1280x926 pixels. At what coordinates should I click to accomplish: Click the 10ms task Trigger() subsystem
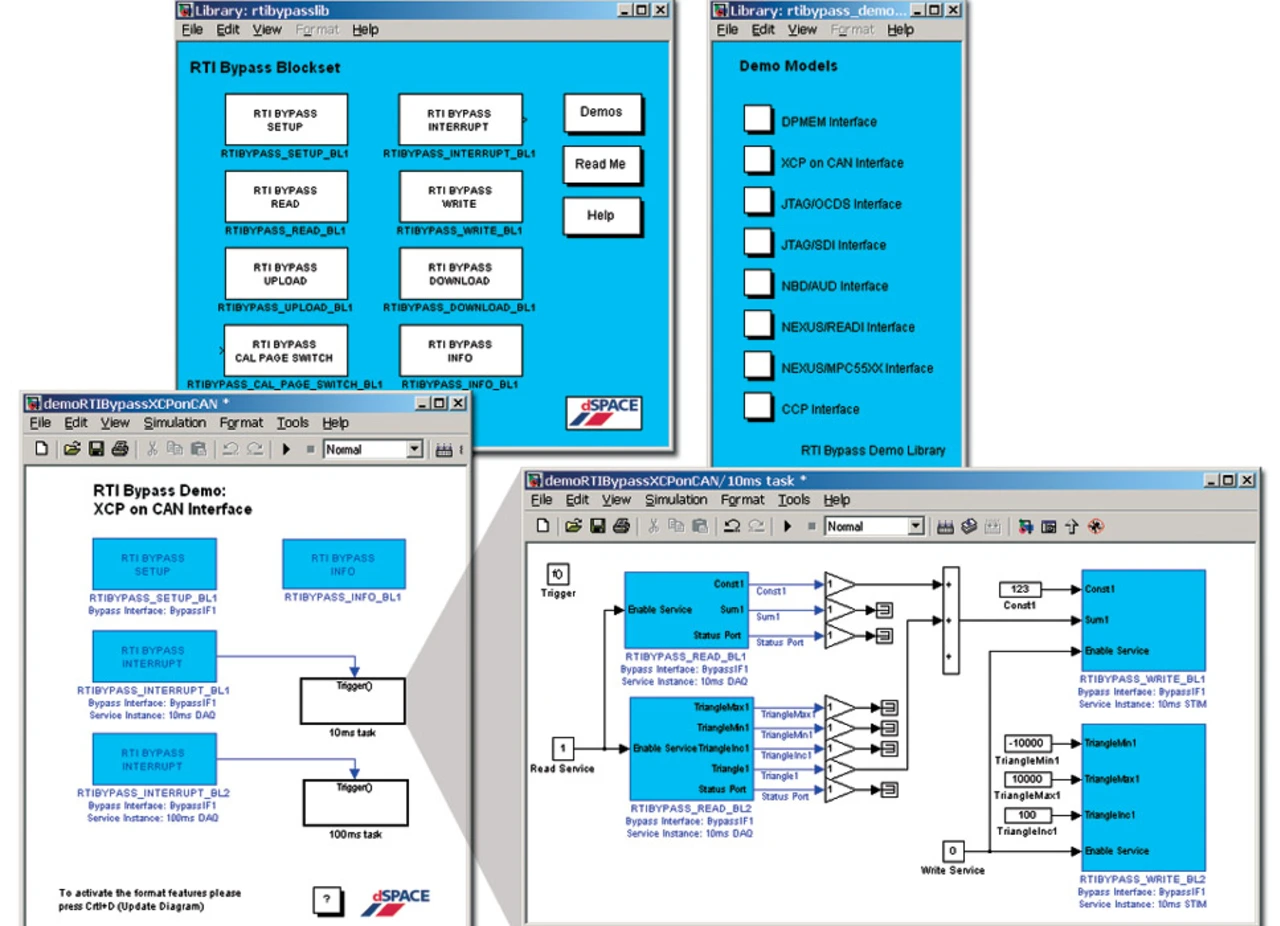[353, 701]
